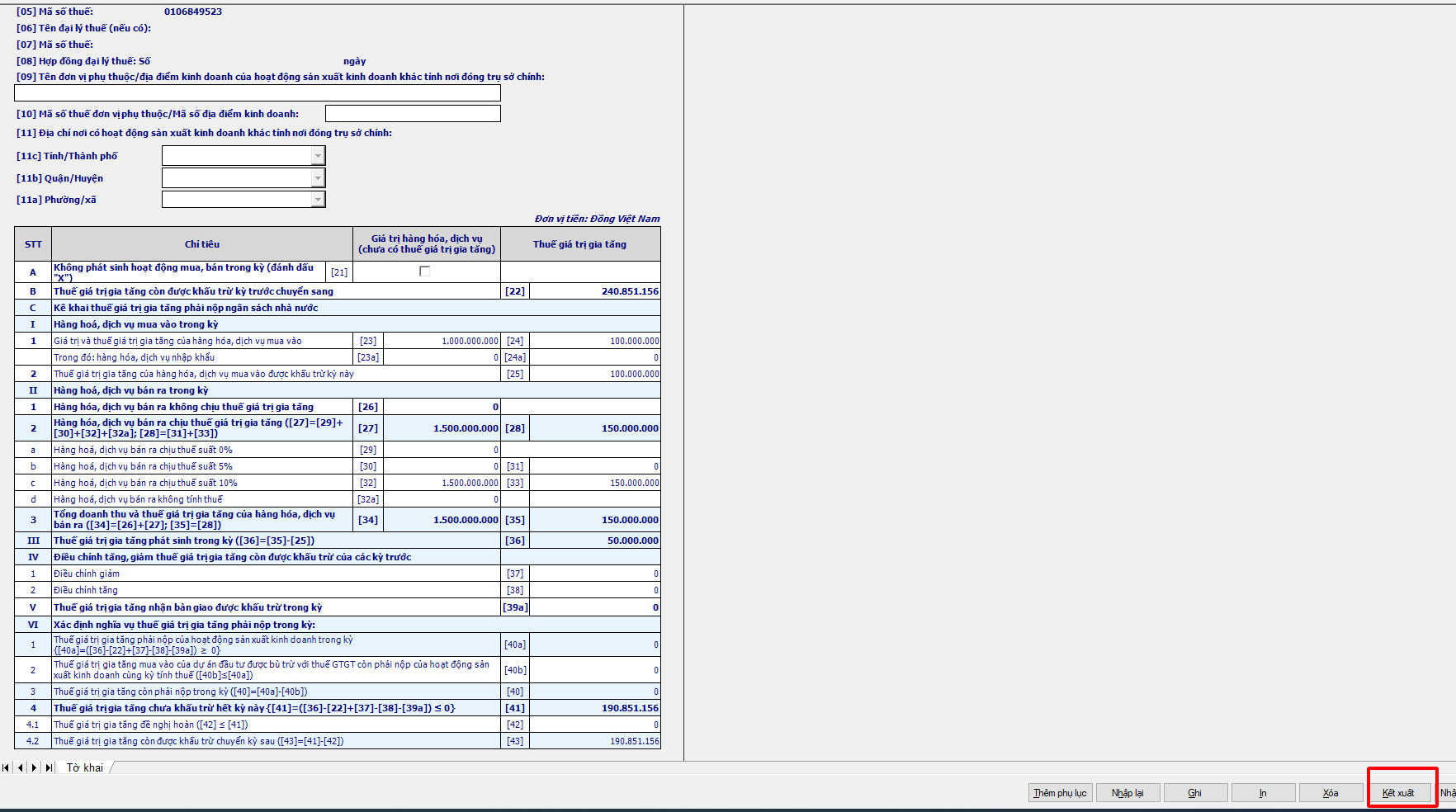1456x812 pixels.
Task: Click STT column header
Action: (33, 244)
